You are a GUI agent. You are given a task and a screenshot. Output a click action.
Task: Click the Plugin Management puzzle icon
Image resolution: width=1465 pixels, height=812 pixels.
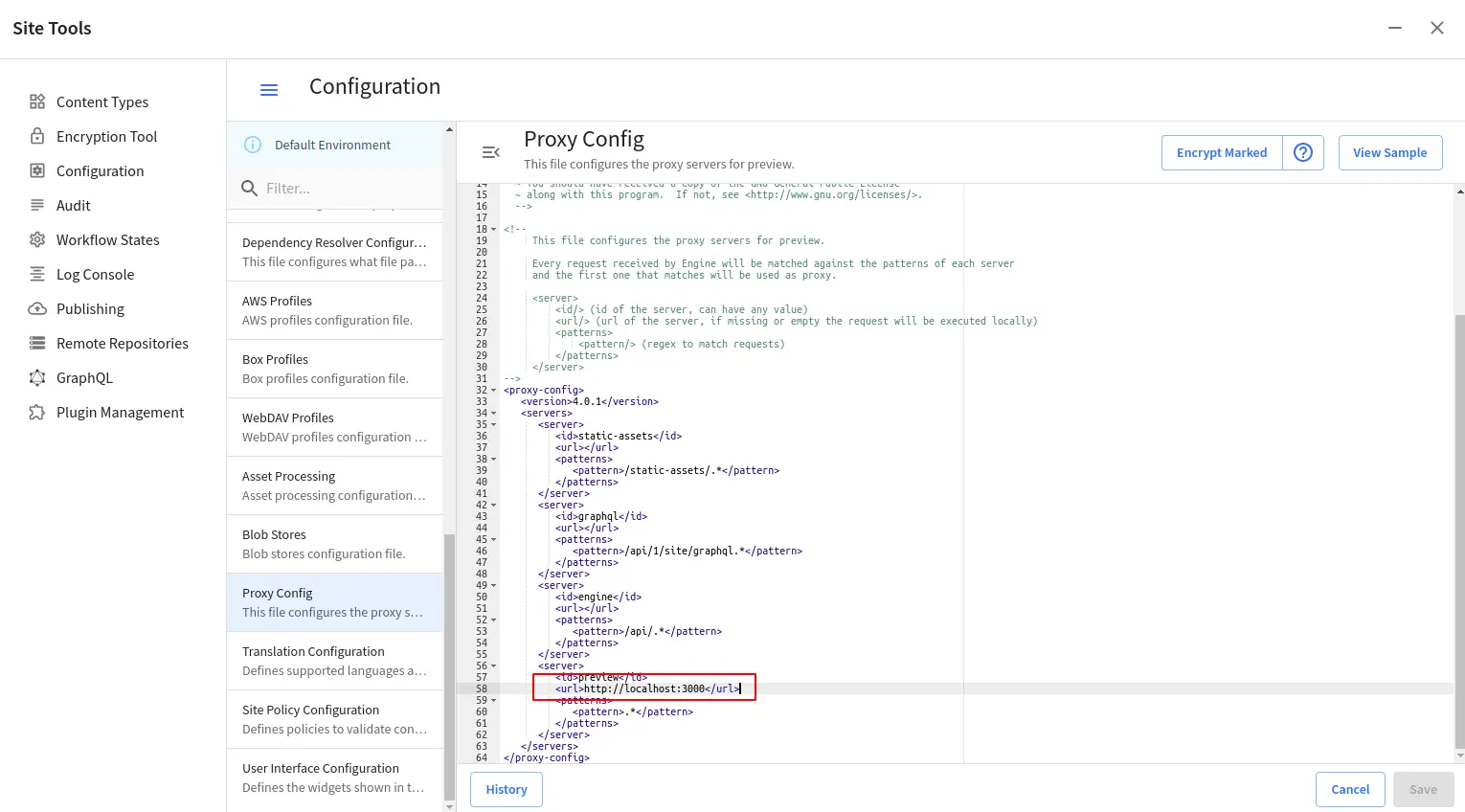(x=37, y=412)
